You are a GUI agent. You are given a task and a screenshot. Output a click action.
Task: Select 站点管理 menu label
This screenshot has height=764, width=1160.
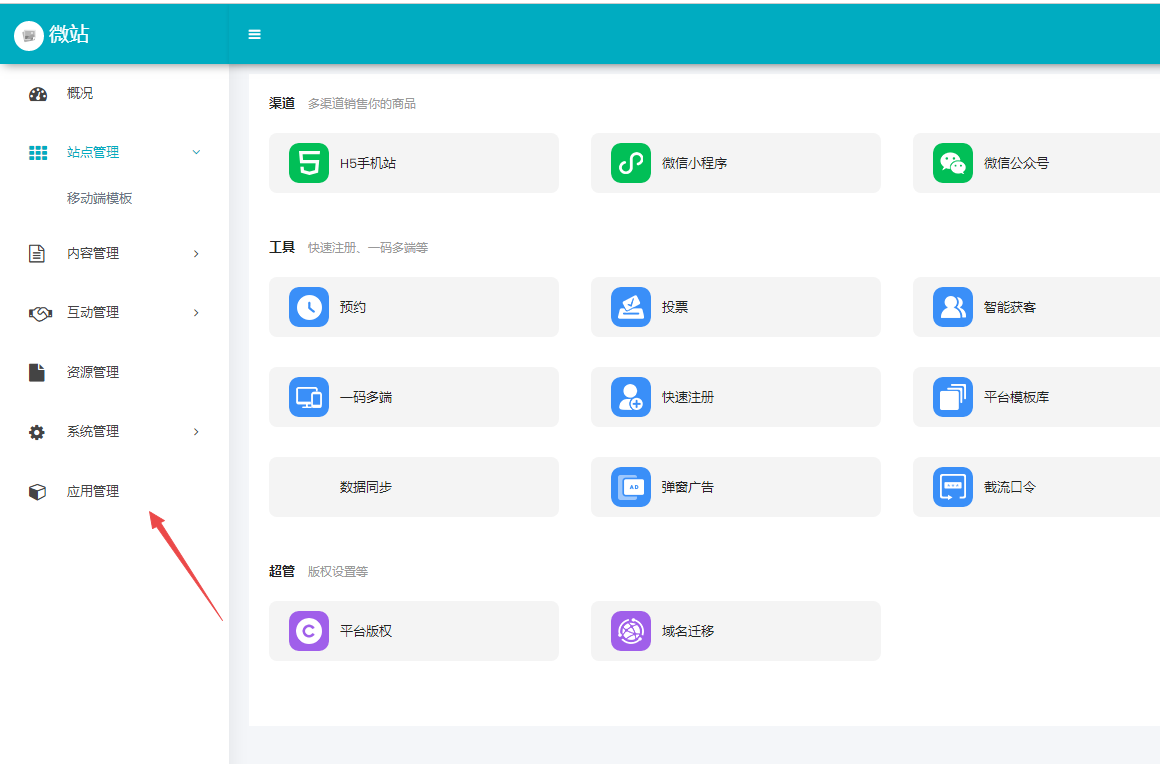(92, 152)
